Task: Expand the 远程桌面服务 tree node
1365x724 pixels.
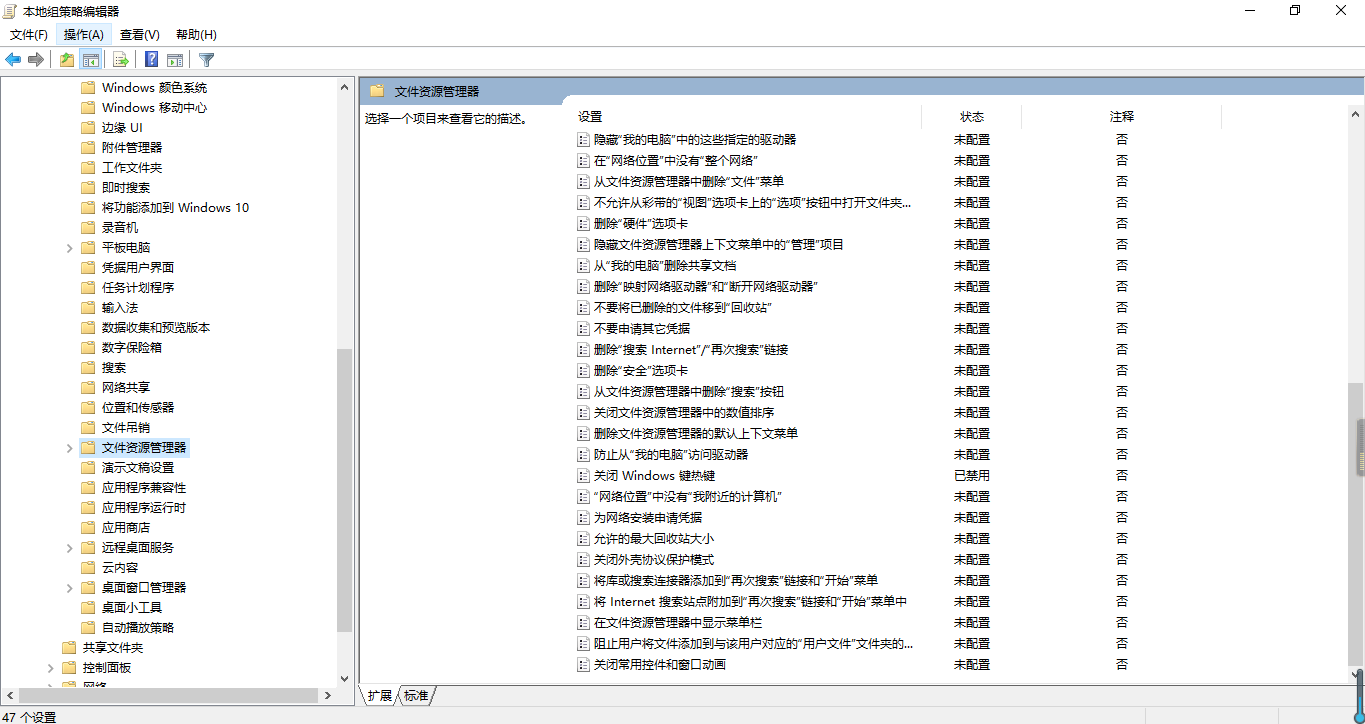Action: 69,548
